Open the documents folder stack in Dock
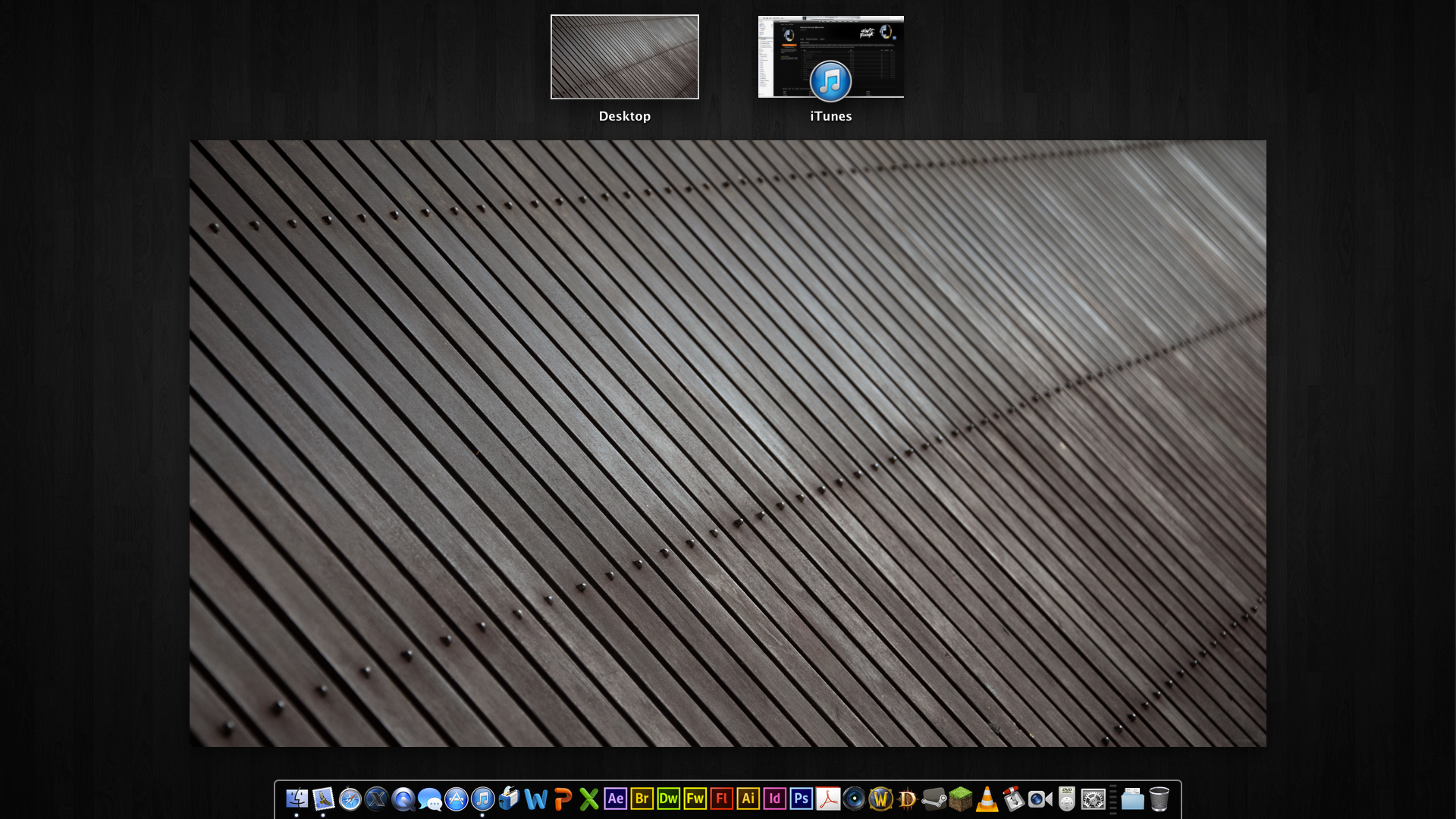Screen dimensions: 1456x819 (1132, 799)
